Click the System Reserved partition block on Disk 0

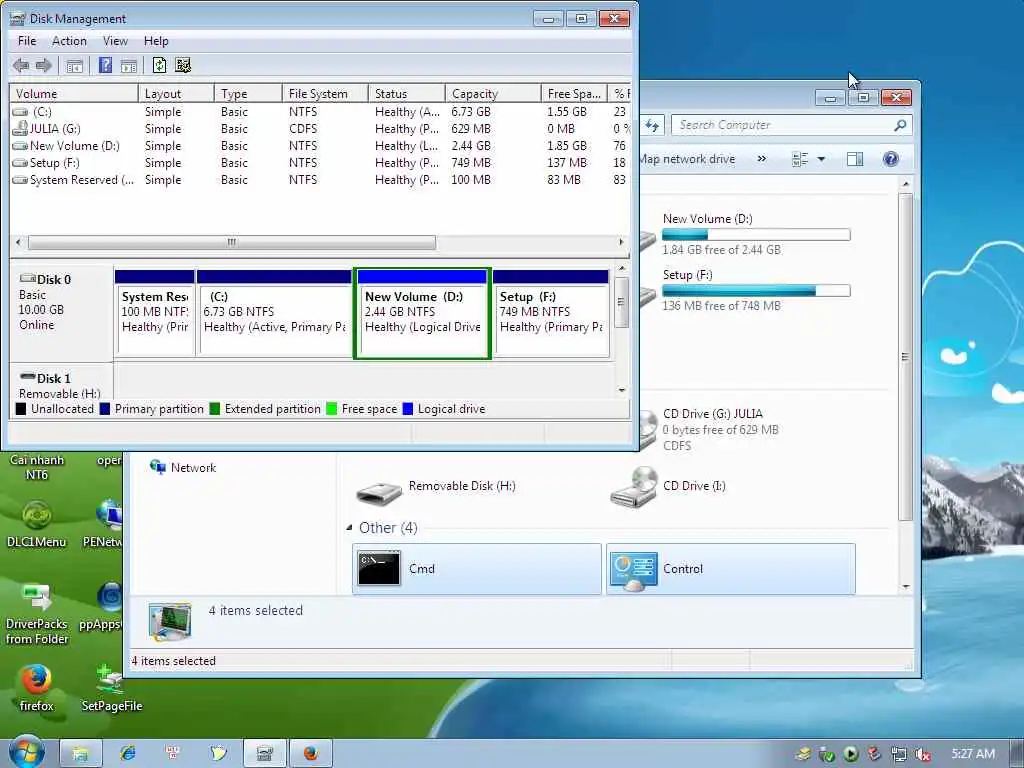[155, 313]
